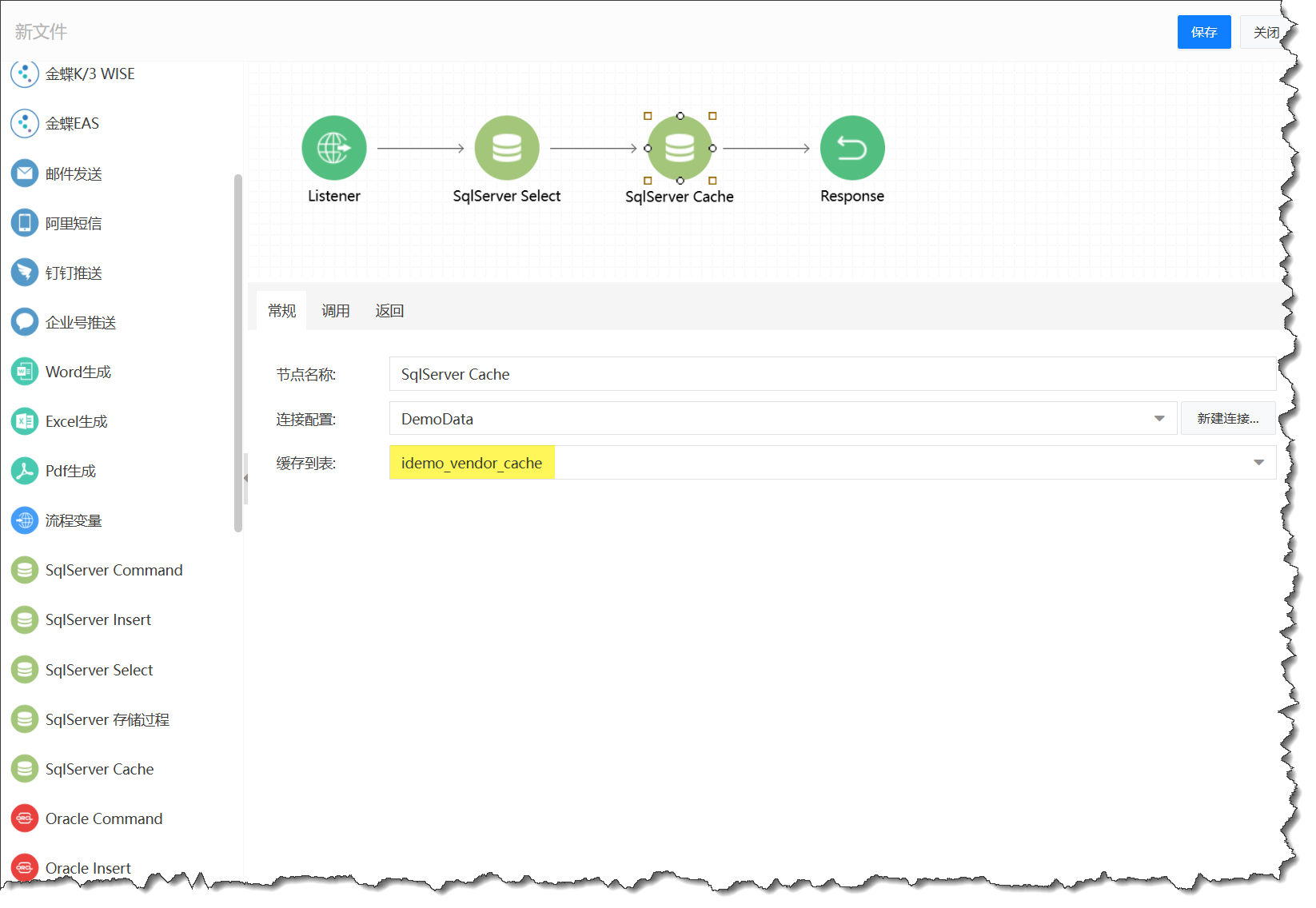This screenshot has width=1316, height=908.
Task: Open the 返回 tab
Action: point(389,311)
